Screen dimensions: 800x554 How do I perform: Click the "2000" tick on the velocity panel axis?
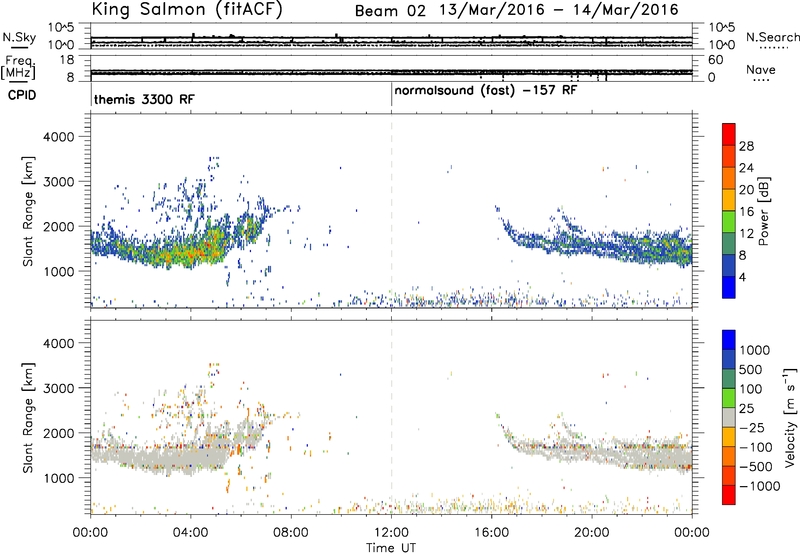point(58,433)
